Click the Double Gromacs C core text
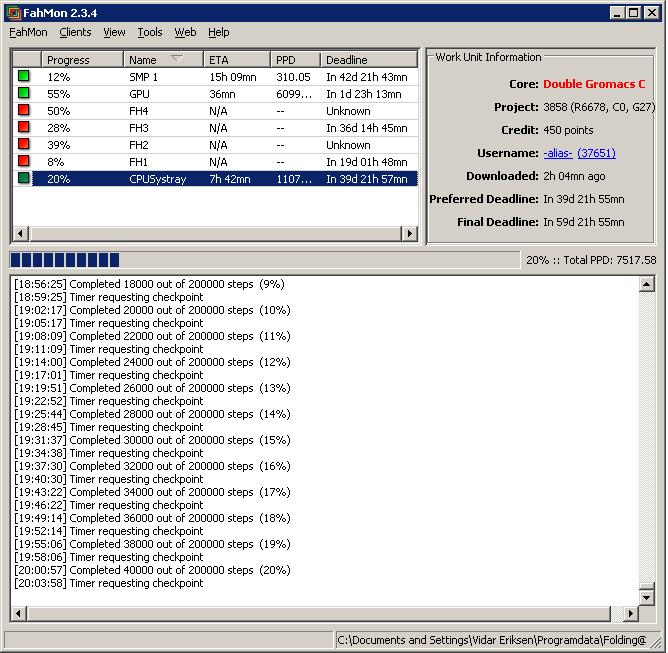 click(594, 84)
